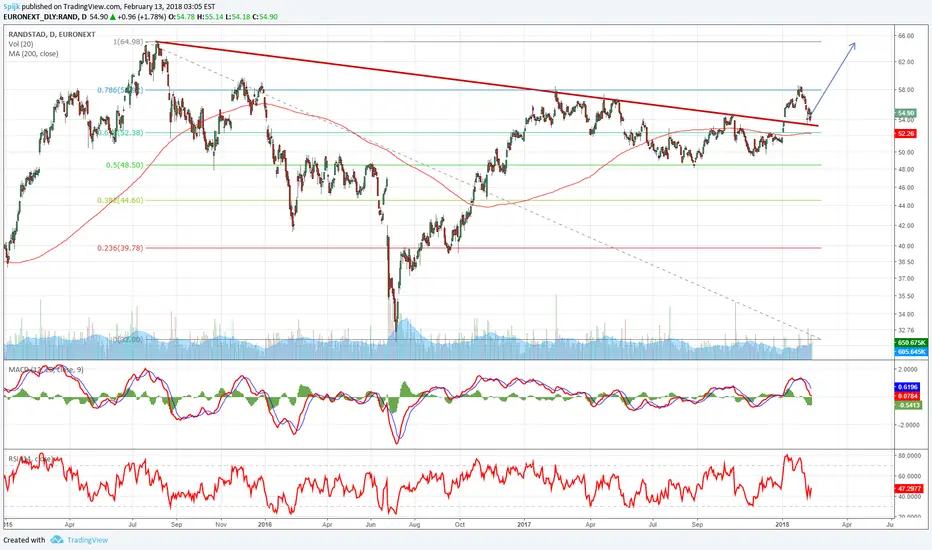Viewport: 932px width, 550px height.
Task: Click the 1(64.98) Fibonacci level label
Action: point(128,42)
